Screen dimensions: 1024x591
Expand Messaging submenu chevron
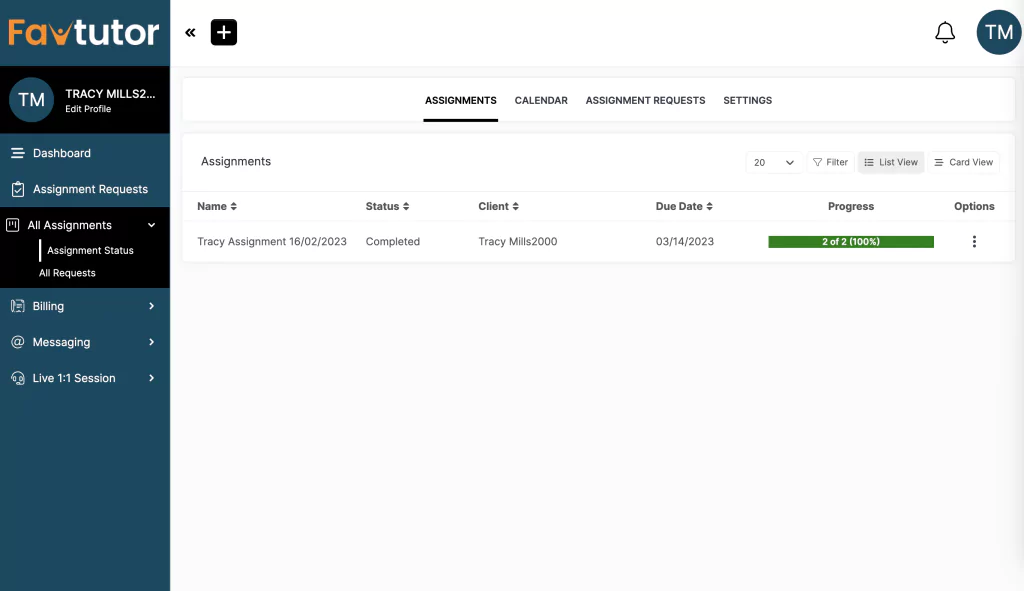152,342
